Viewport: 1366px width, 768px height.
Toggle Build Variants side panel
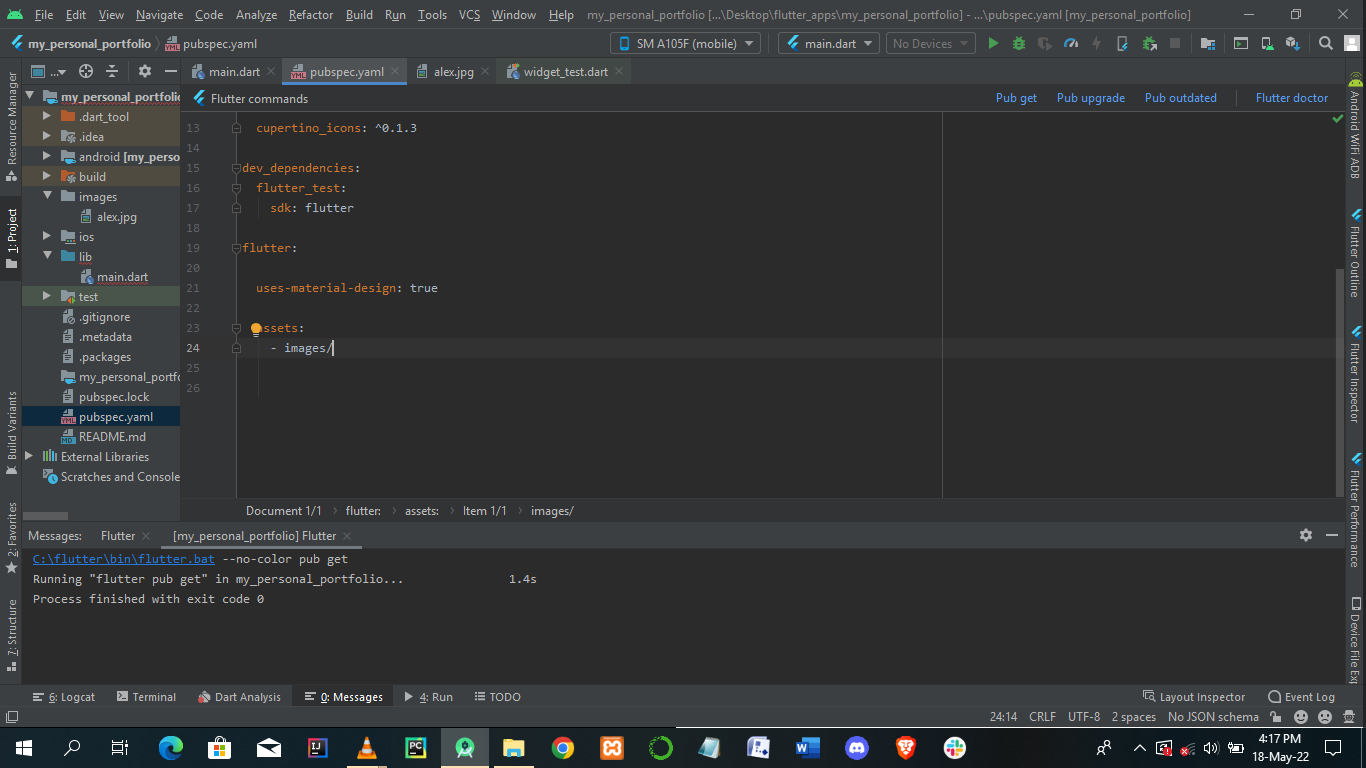(x=12, y=432)
